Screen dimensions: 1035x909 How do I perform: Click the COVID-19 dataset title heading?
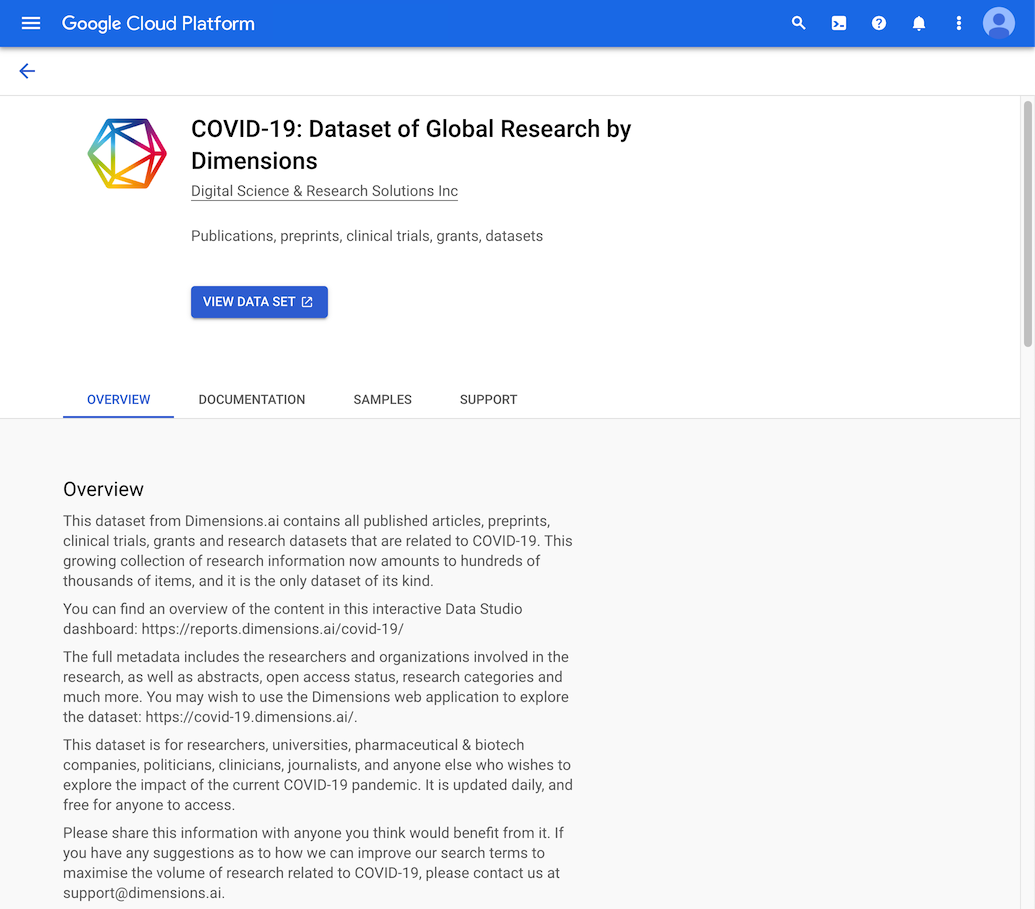pos(411,145)
